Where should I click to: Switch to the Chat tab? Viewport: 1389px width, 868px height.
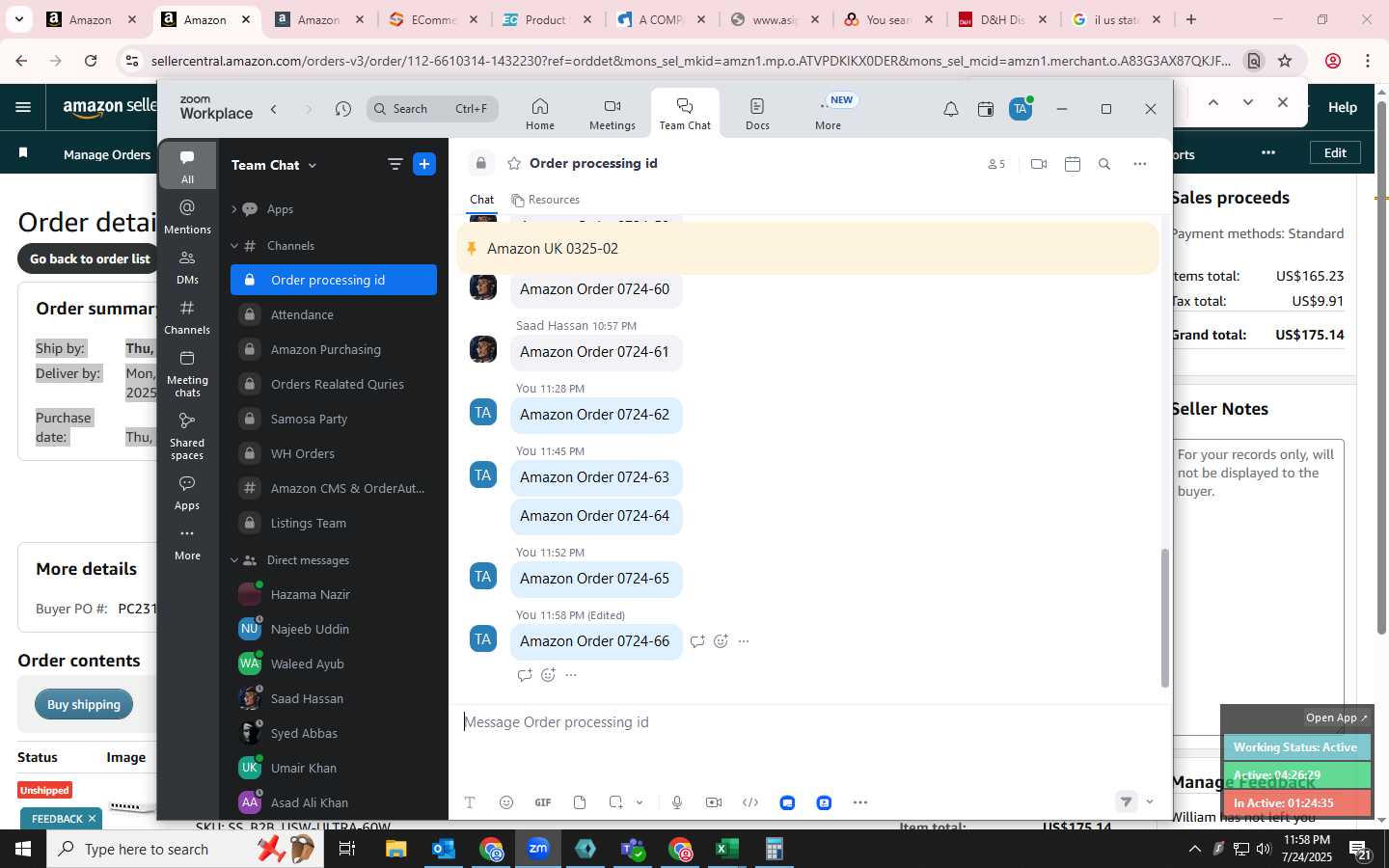[x=481, y=200]
